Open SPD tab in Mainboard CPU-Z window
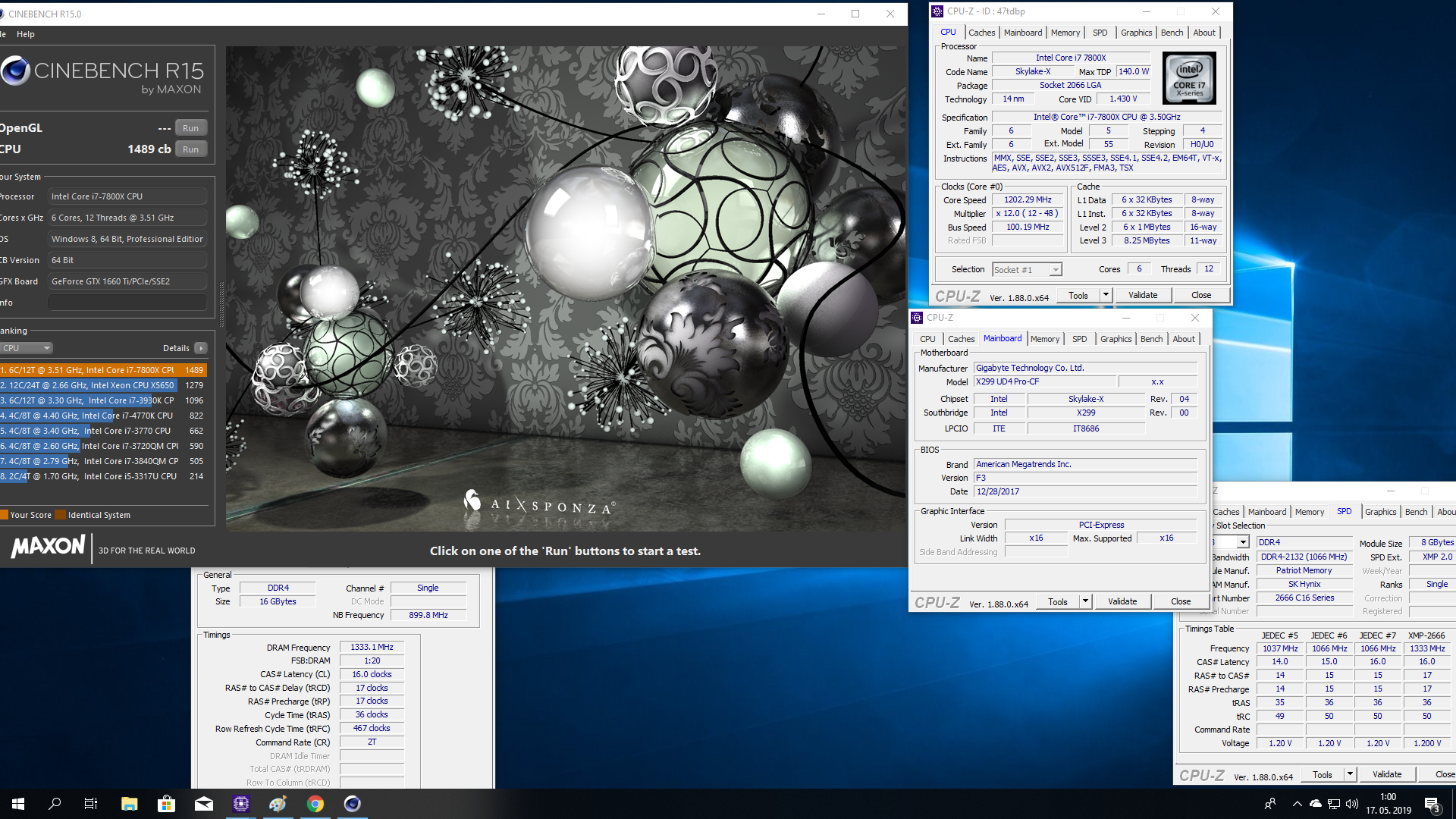The height and width of the screenshot is (819, 1456). (1079, 339)
